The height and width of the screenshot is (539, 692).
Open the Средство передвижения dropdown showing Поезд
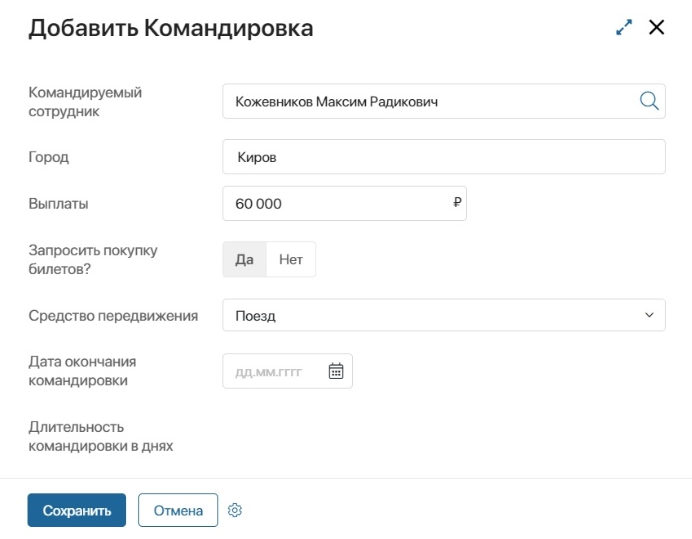point(430,315)
